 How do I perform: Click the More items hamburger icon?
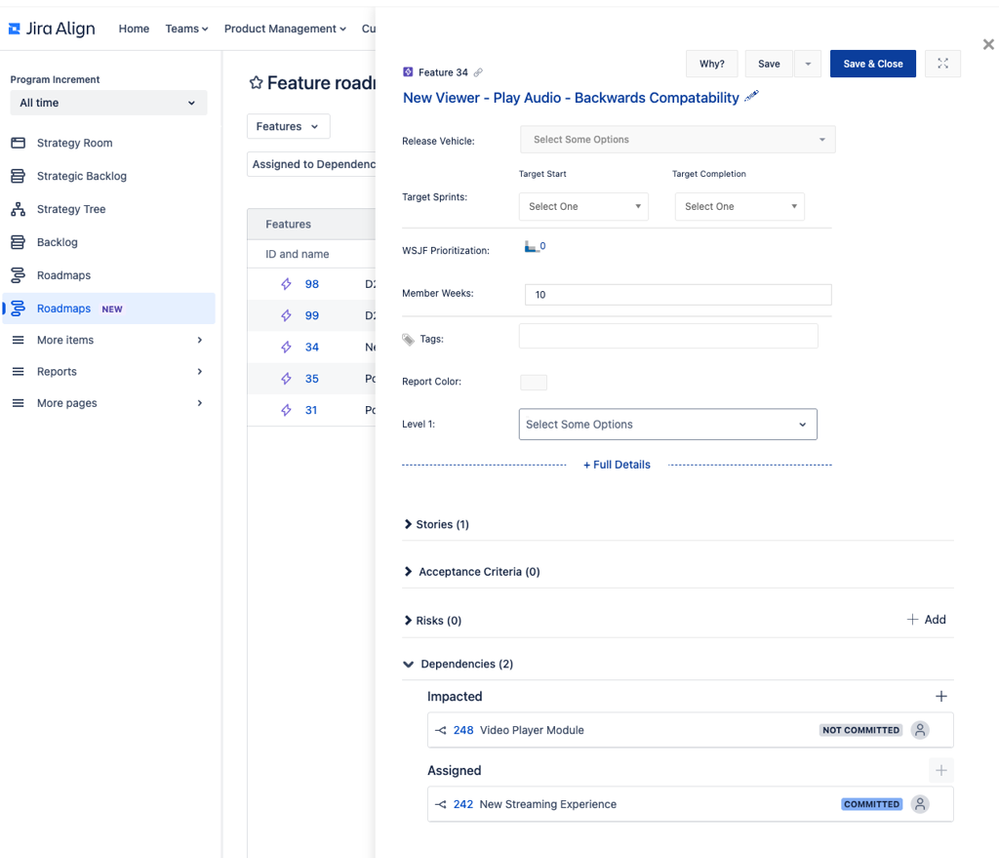point(18,340)
